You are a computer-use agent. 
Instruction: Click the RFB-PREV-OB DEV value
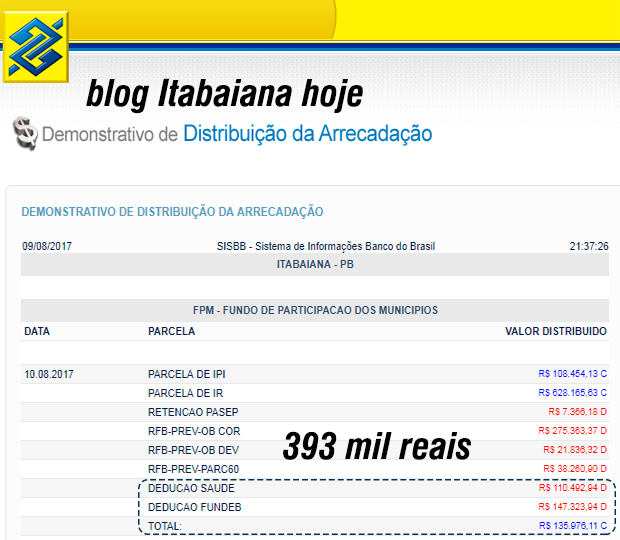[x=575, y=449]
